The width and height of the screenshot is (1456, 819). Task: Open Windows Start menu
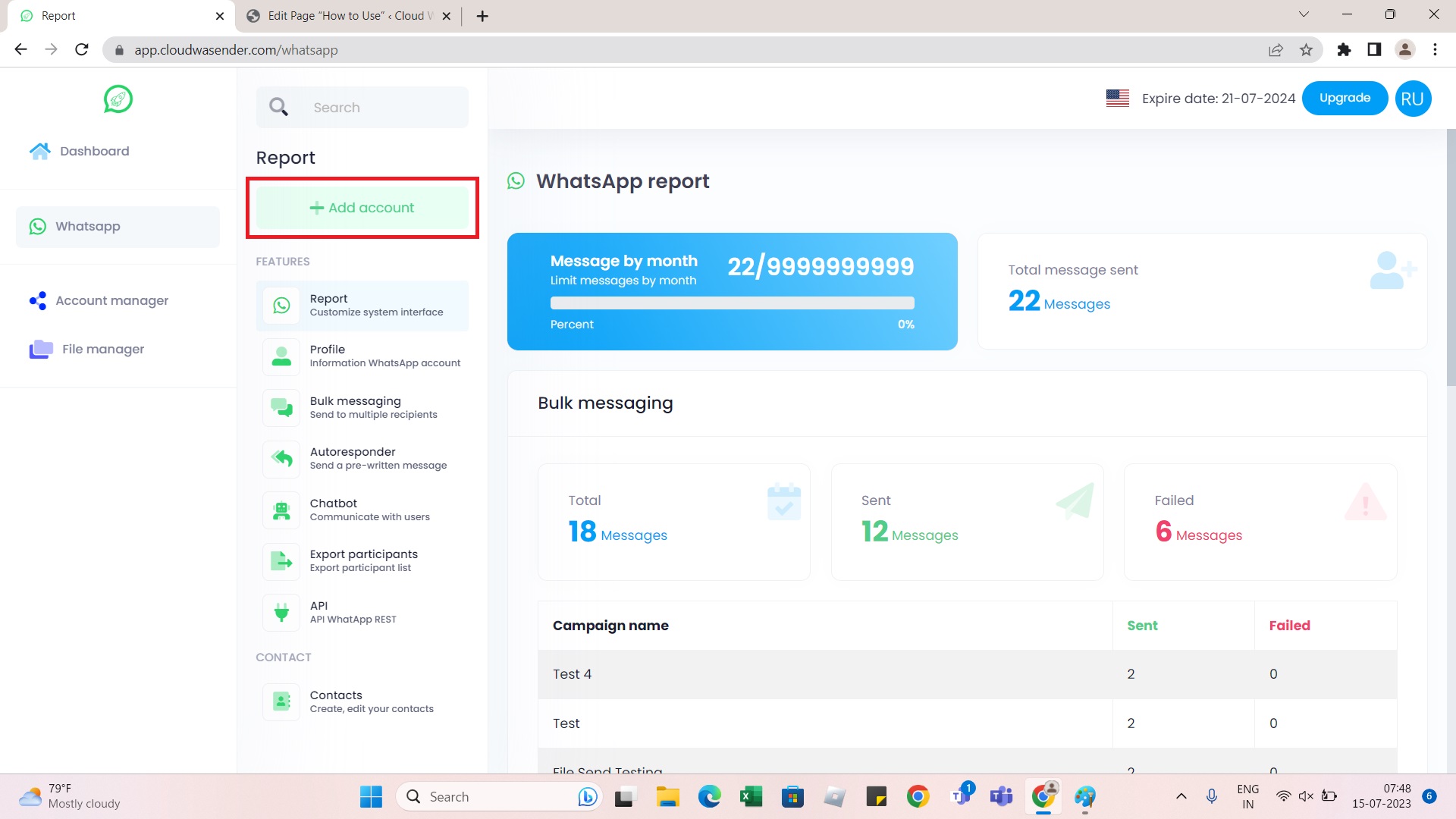[371, 796]
